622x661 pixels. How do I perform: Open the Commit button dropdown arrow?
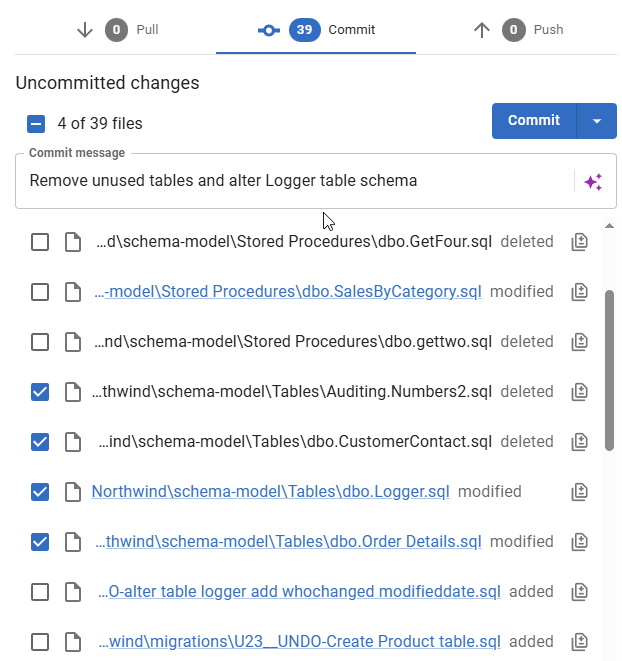(597, 121)
